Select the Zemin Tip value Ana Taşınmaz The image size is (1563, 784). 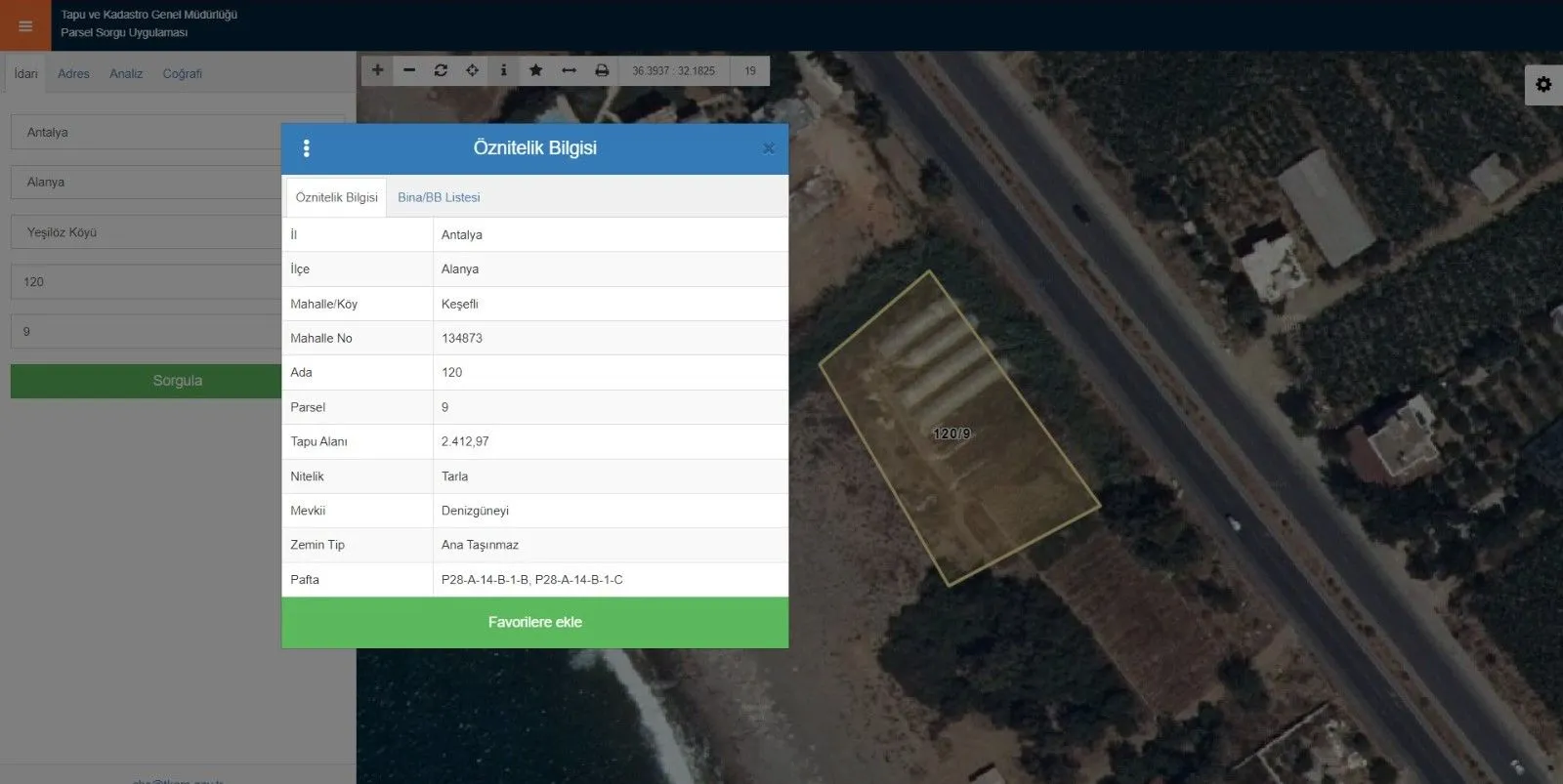pos(480,545)
